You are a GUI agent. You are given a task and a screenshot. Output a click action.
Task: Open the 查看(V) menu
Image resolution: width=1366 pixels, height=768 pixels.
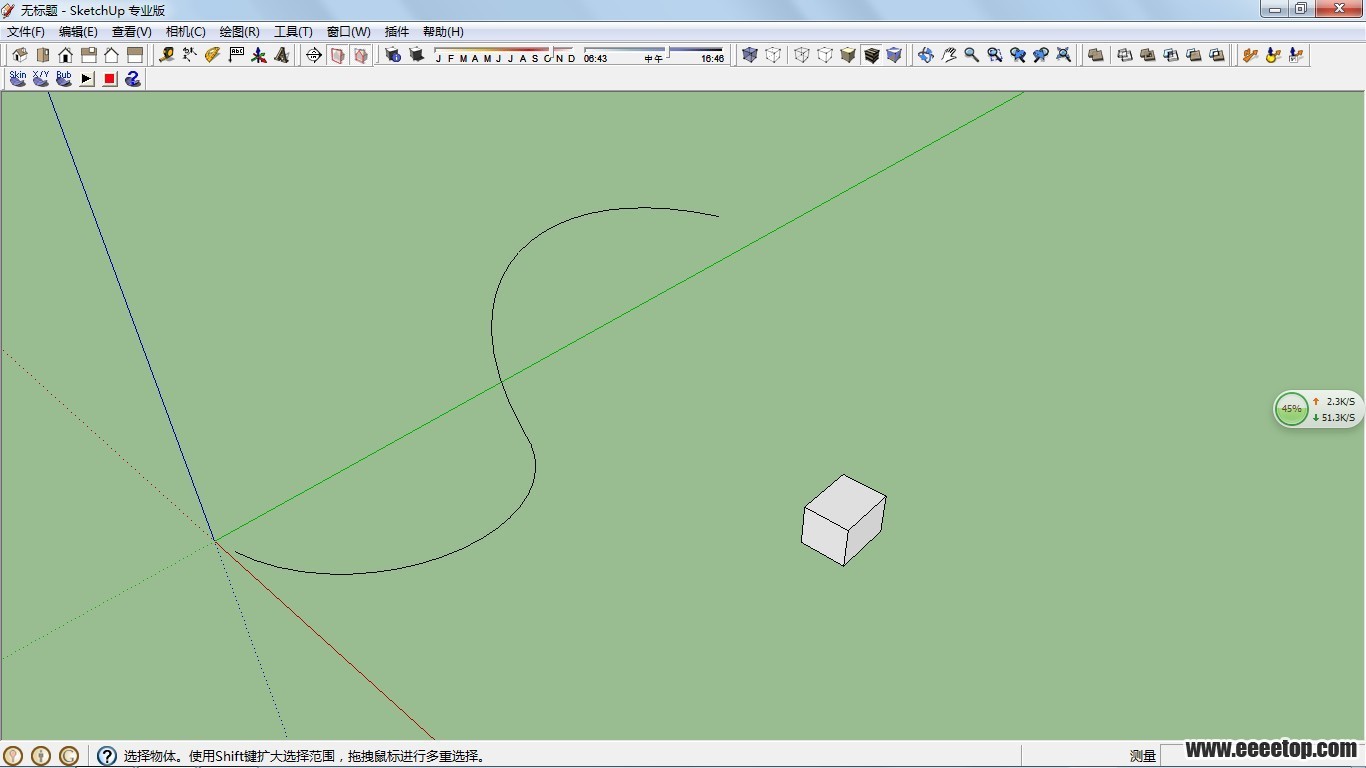[x=132, y=32]
